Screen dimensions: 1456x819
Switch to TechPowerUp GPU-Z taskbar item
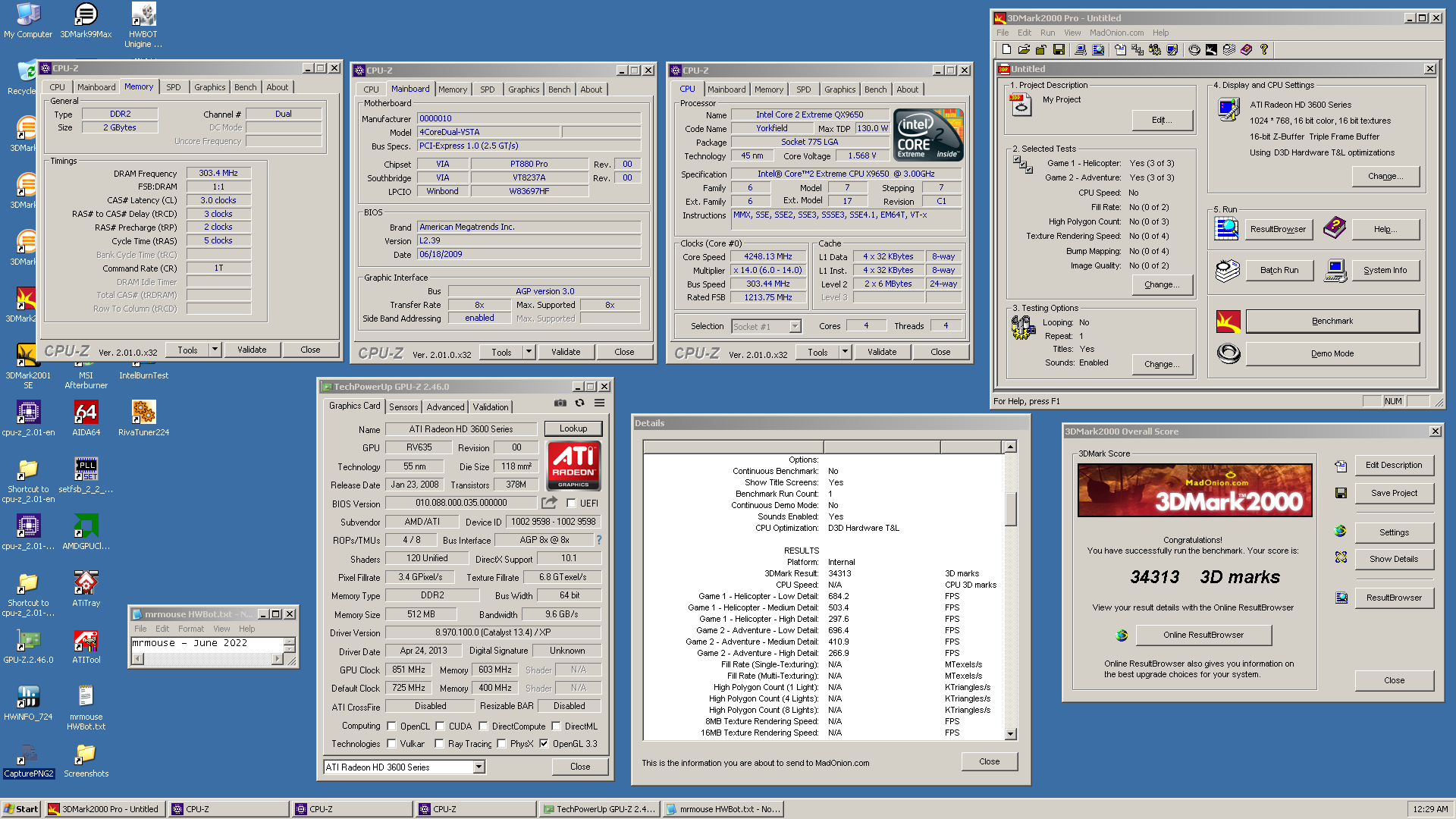tap(599, 809)
